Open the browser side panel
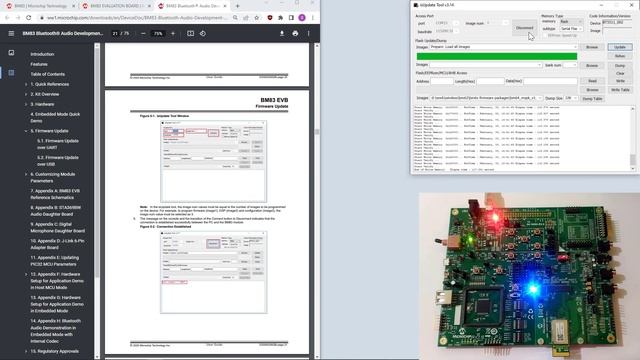This screenshot has height=360, width=640. [291, 18]
